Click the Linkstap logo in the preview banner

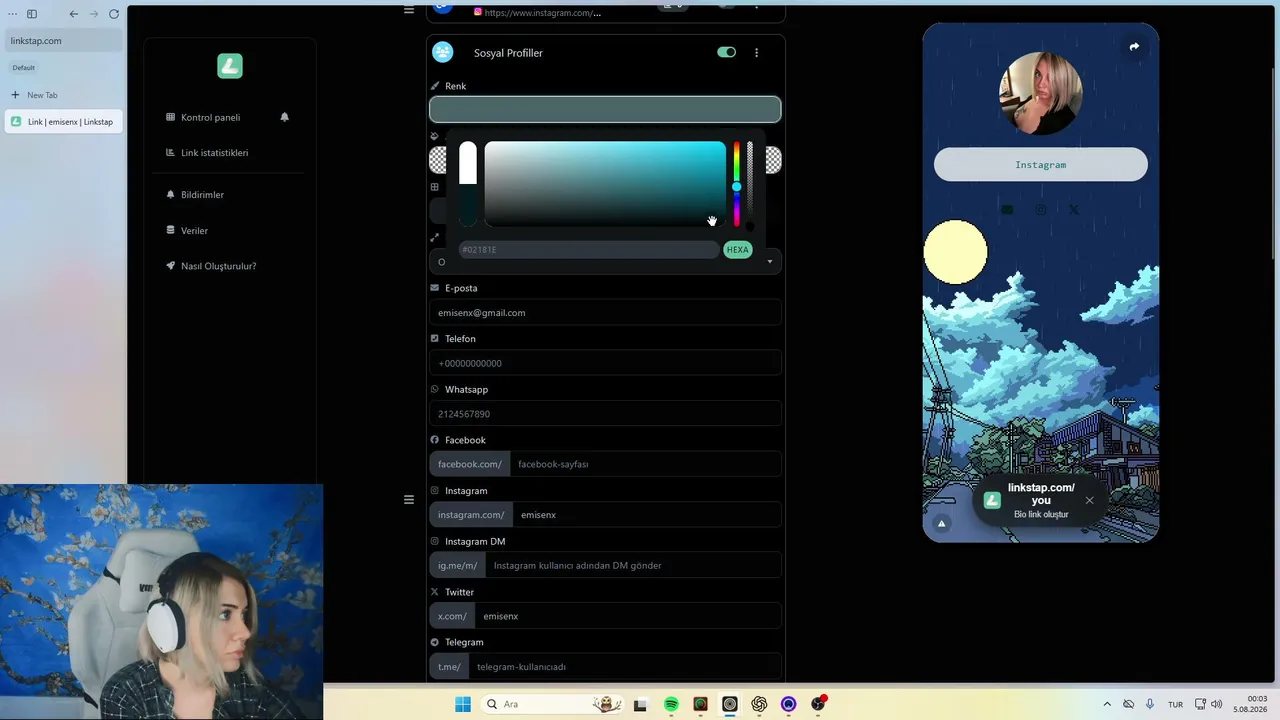[992, 500]
